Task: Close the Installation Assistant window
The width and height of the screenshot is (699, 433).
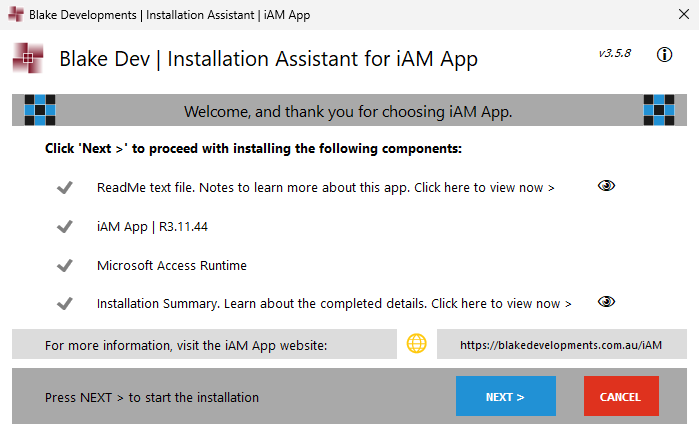Action: click(675, 16)
